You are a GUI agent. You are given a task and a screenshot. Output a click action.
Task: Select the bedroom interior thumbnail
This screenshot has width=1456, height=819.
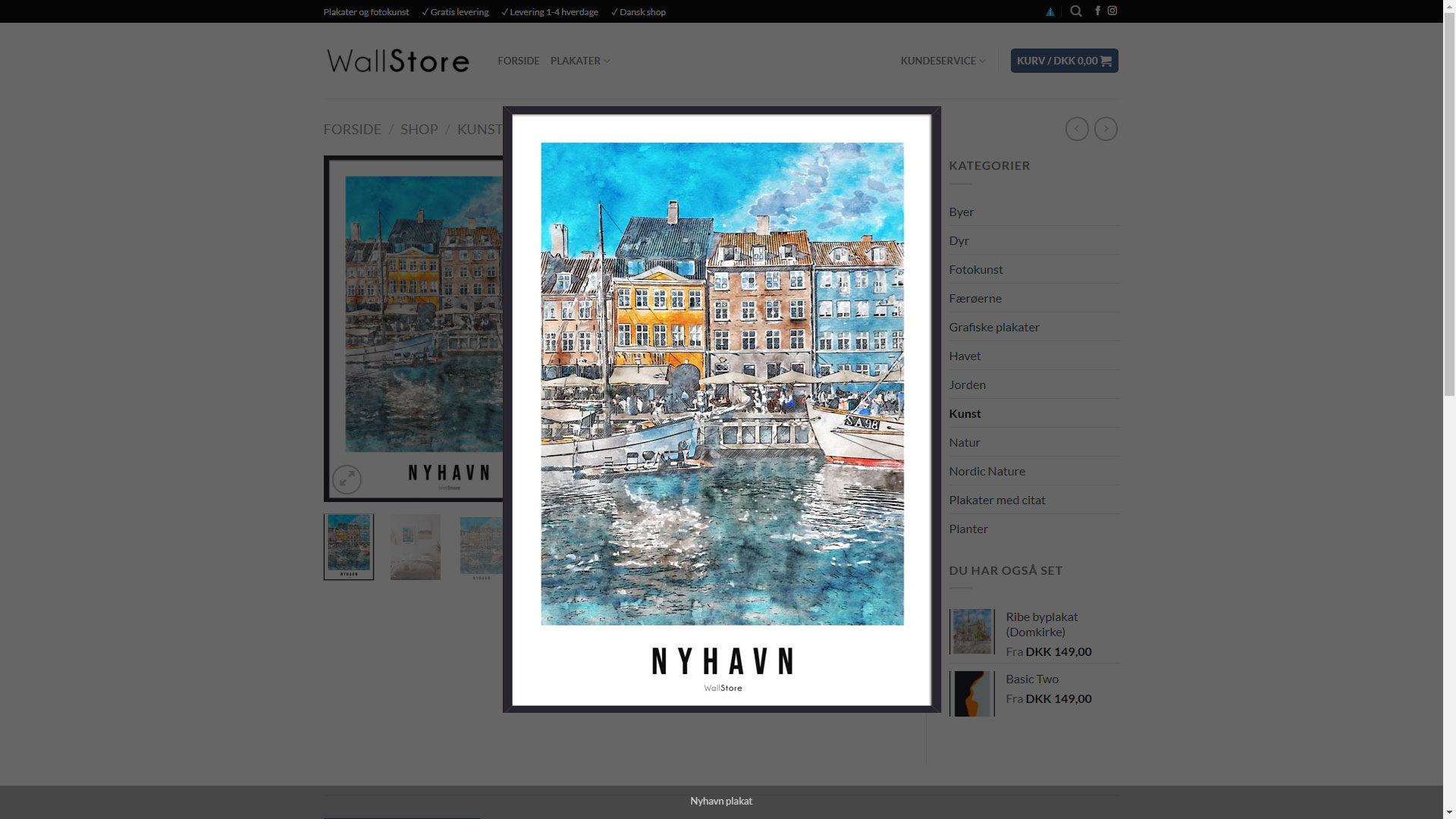[416, 547]
